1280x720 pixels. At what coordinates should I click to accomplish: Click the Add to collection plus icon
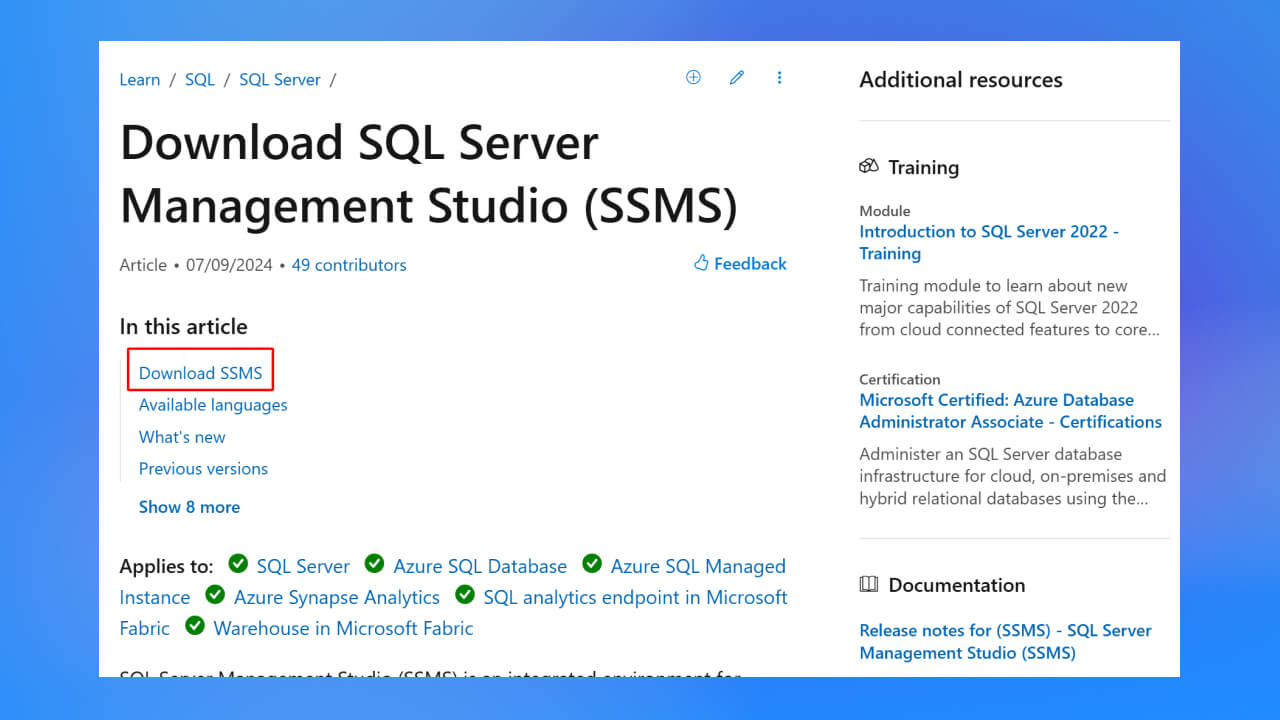coord(693,77)
